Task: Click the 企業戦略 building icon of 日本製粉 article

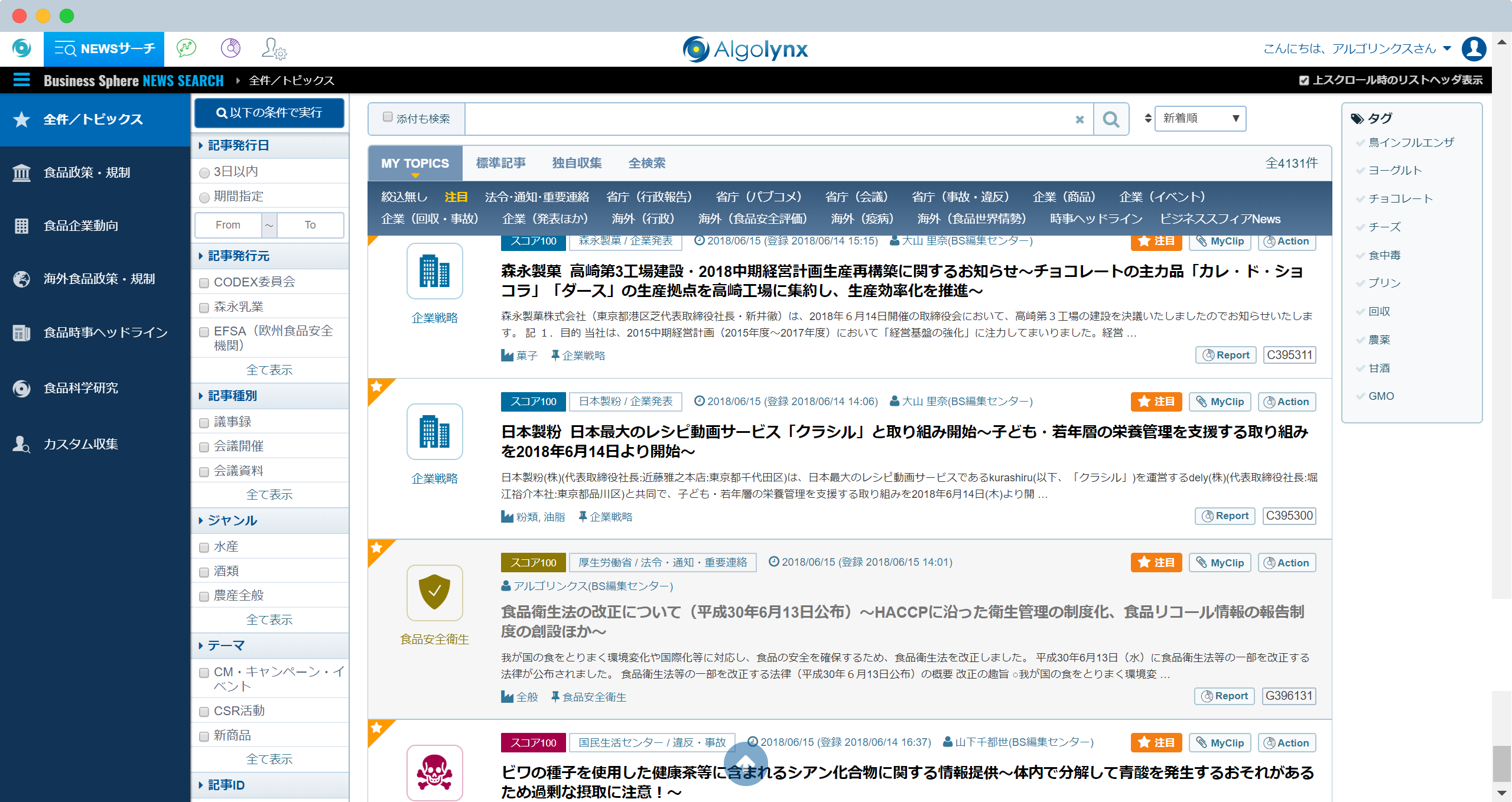Action: [x=434, y=432]
